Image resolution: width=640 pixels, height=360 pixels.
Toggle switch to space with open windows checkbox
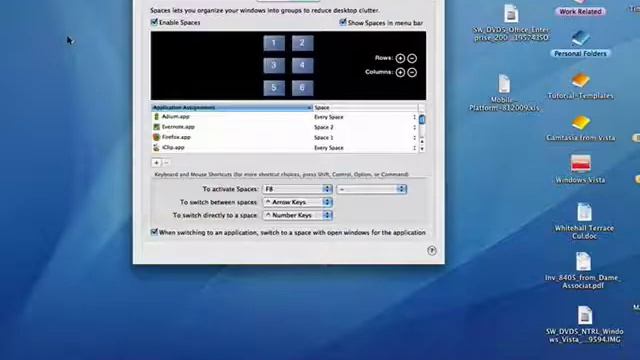click(x=154, y=232)
